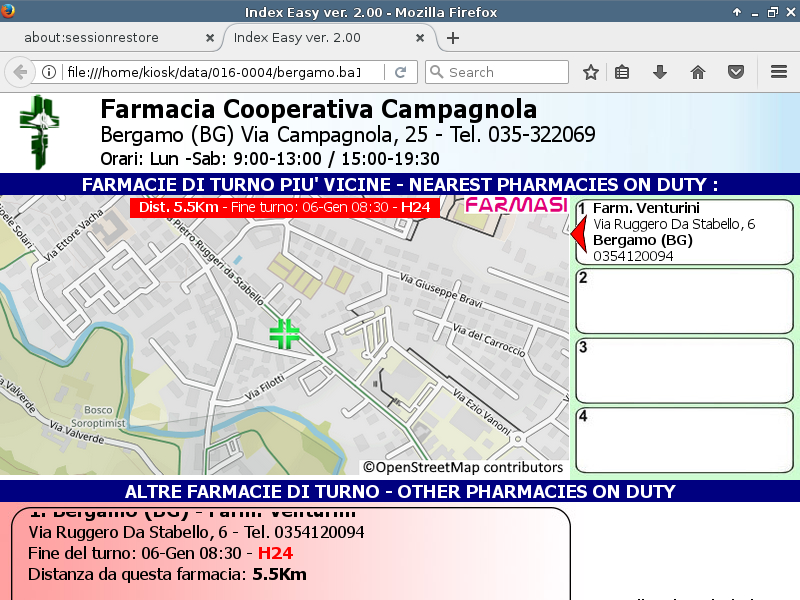Viewport: 800px width, 600px height.
Task: Open the Firefox hamburger menu
Action: [x=779, y=72]
